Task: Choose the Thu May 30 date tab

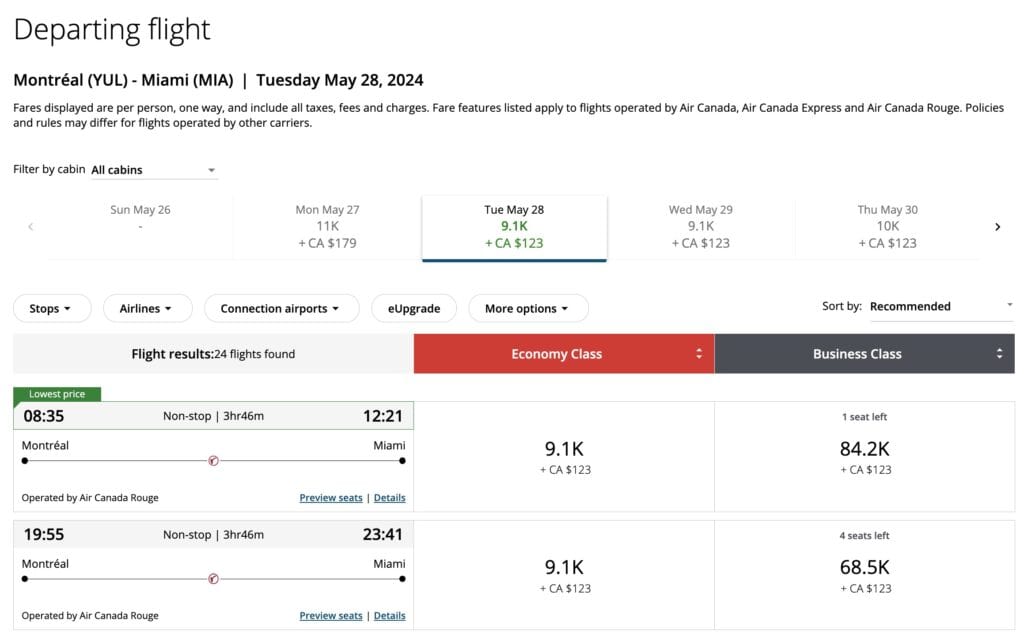Action: (887, 226)
